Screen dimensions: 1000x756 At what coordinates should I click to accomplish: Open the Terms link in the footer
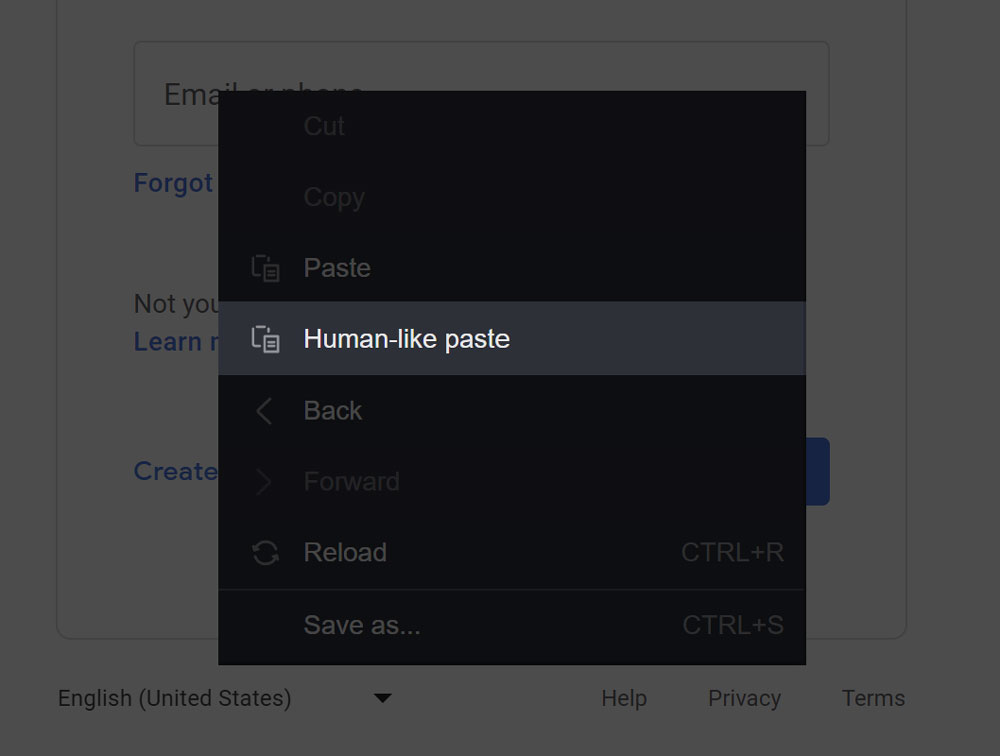click(x=873, y=698)
